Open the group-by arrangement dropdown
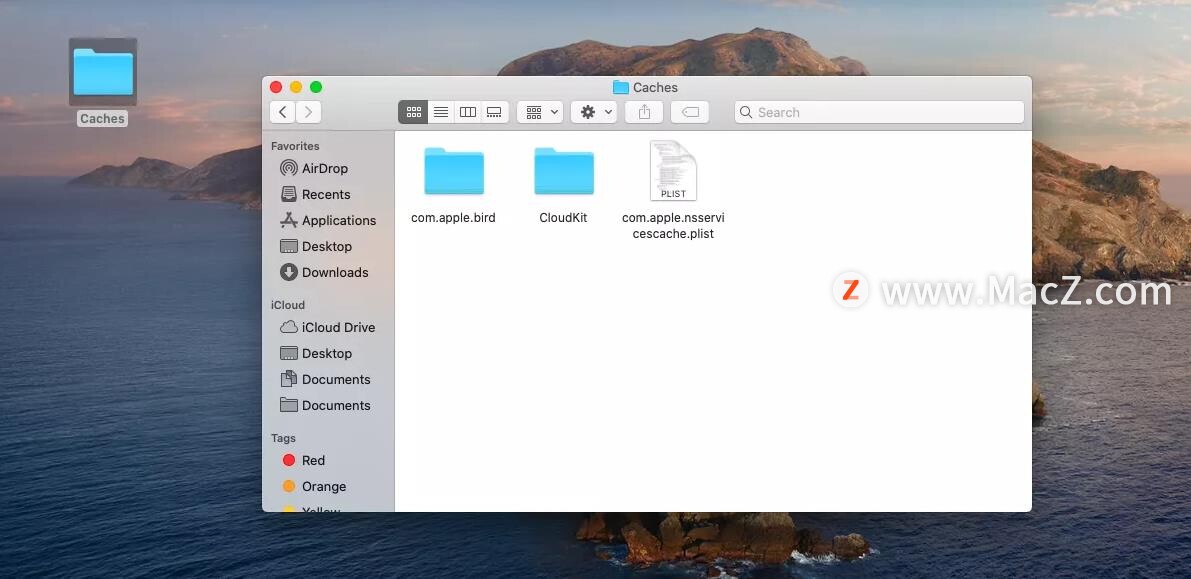 click(540, 112)
